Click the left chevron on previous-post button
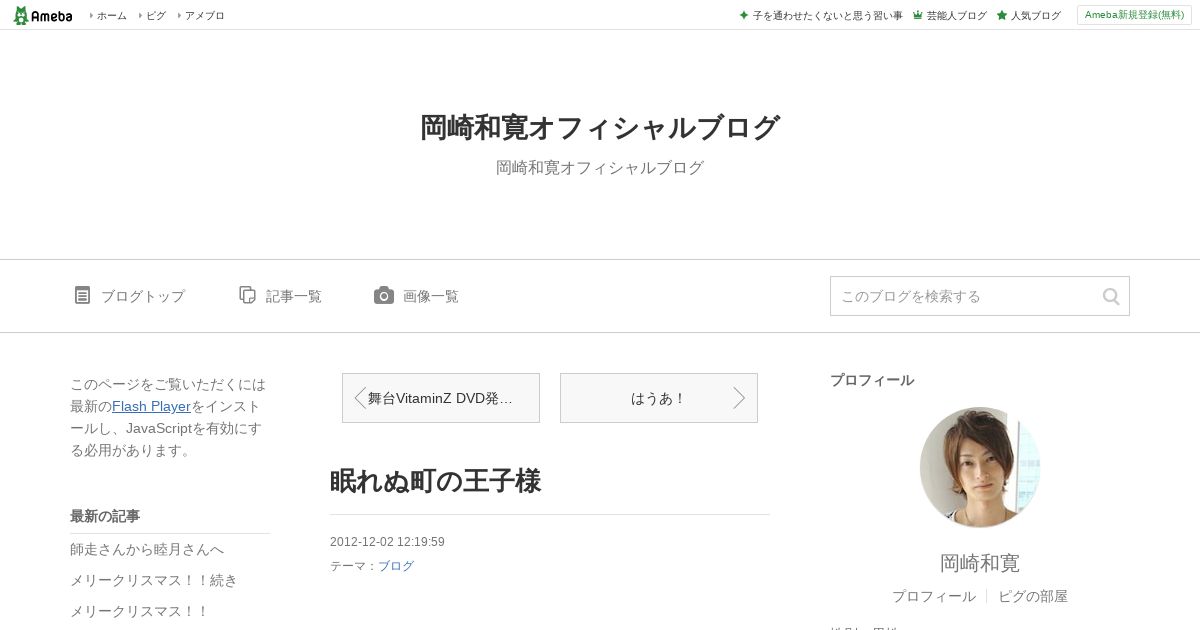1200x630 pixels. (360, 398)
